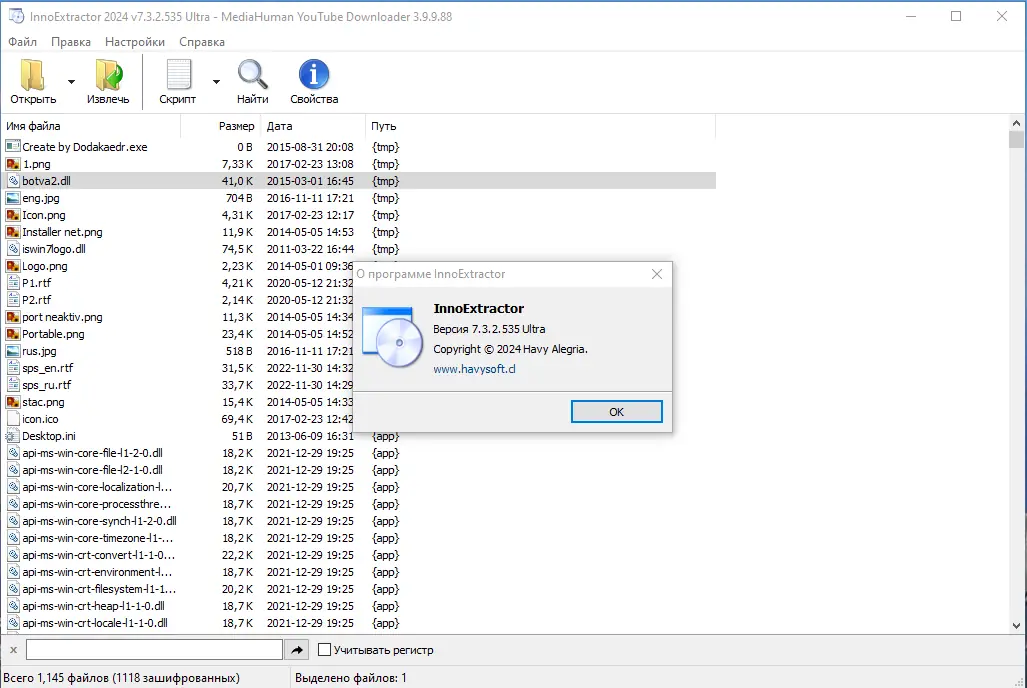The width and height of the screenshot is (1027, 688).
Task: Select the eng.jpg file icon
Action: tap(12, 198)
